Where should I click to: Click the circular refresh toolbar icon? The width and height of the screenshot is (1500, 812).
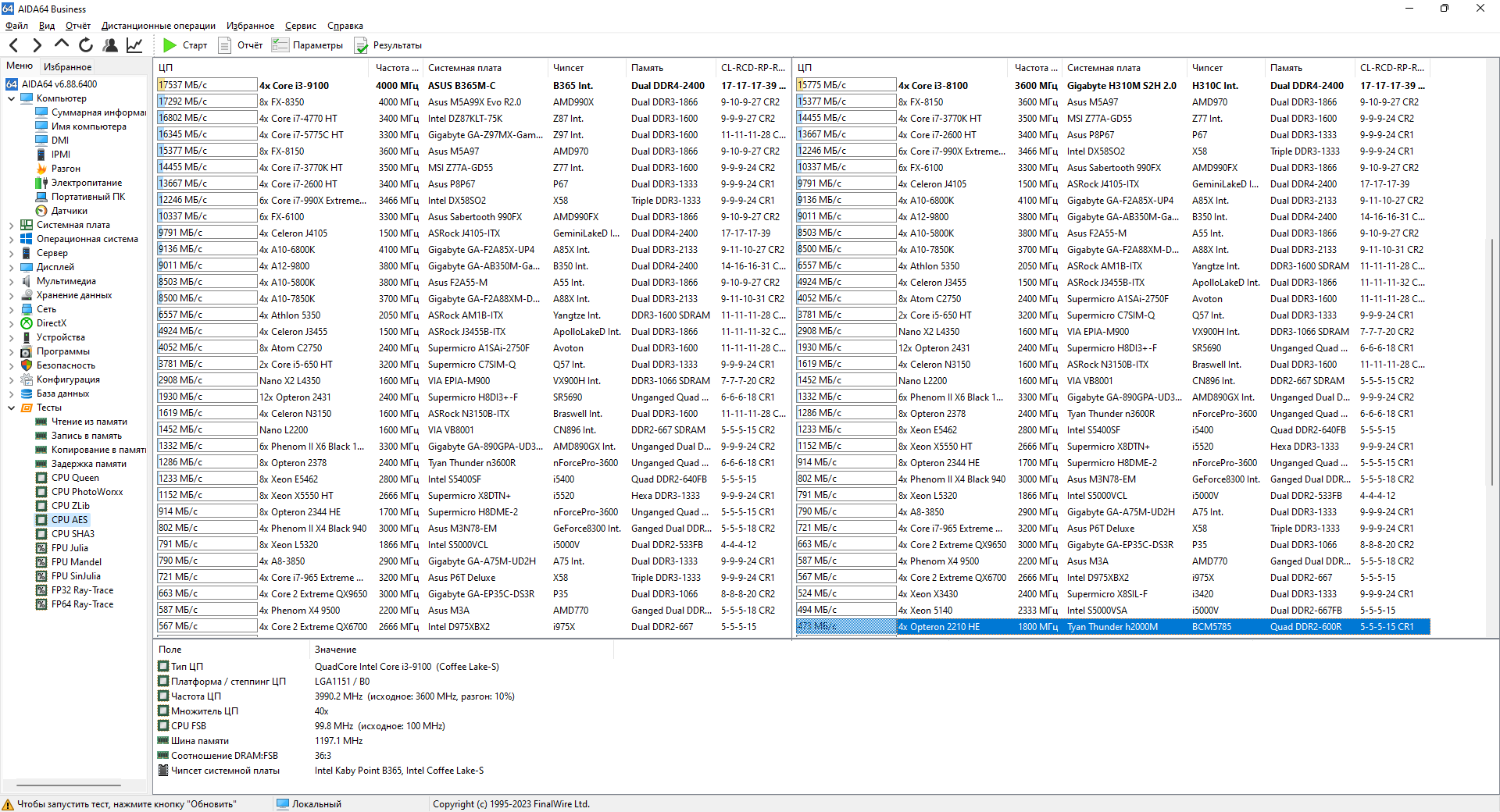(86, 45)
